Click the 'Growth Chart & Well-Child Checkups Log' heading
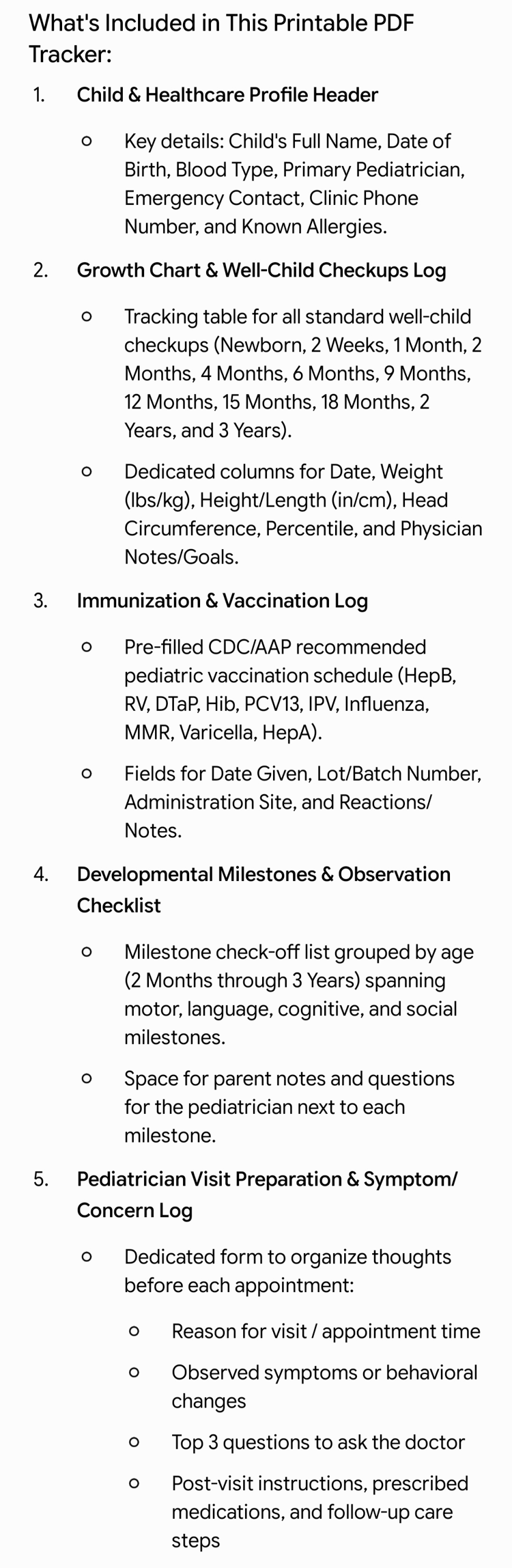The height and width of the screenshot is (1568, 512). 261,270
